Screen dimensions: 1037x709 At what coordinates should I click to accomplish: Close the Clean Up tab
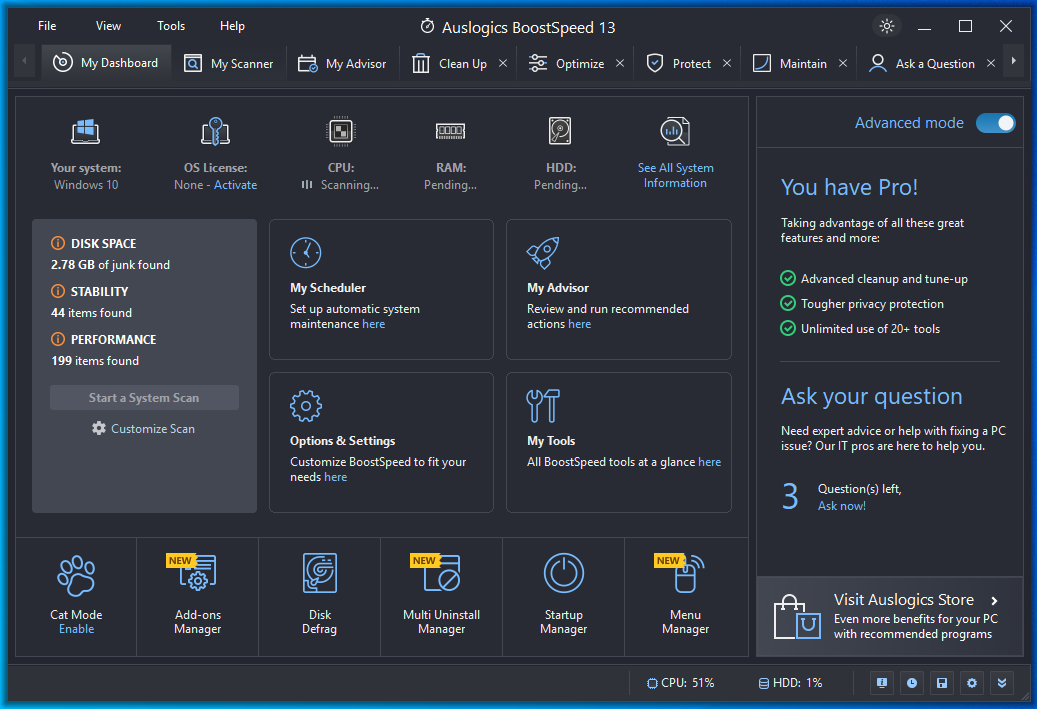[x=503, y=63]
